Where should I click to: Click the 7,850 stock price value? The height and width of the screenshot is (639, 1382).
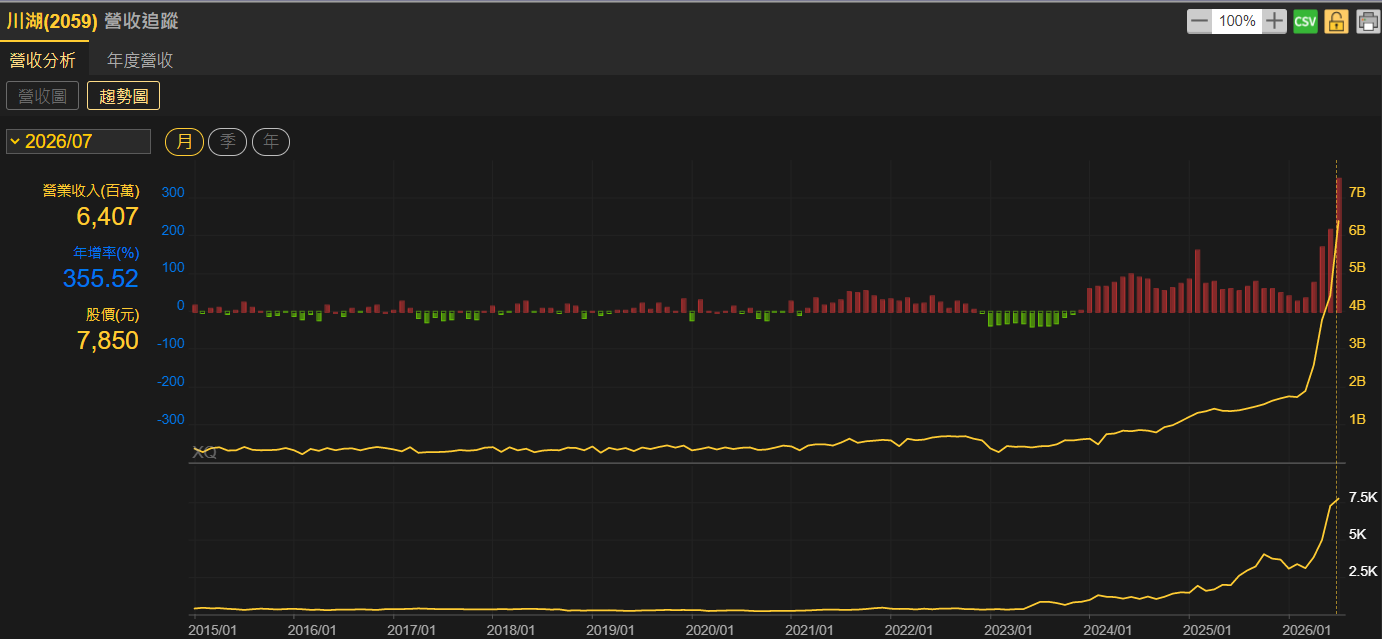[x=108, y=340]
